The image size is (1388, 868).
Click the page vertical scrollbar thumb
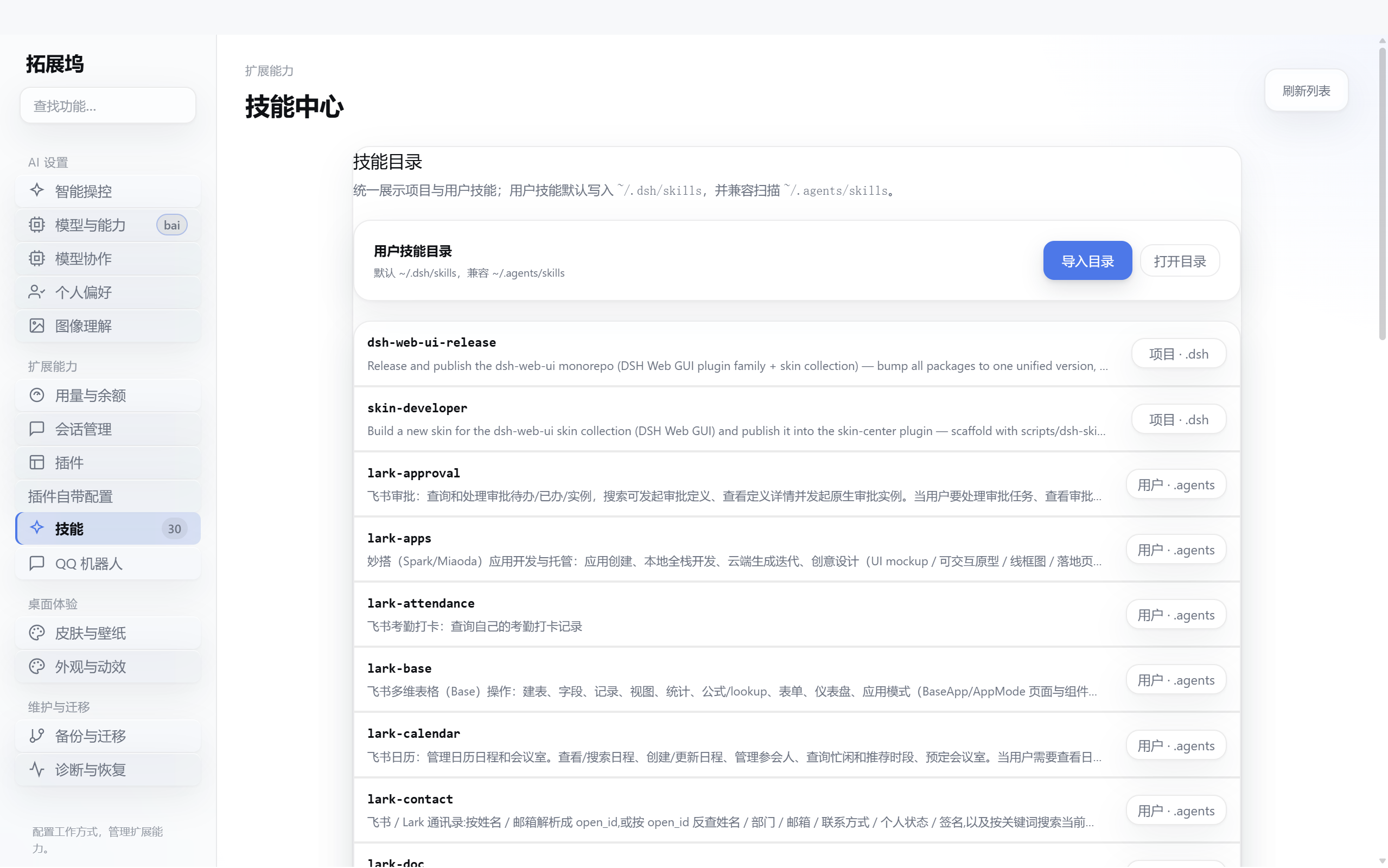[1382, 194]
